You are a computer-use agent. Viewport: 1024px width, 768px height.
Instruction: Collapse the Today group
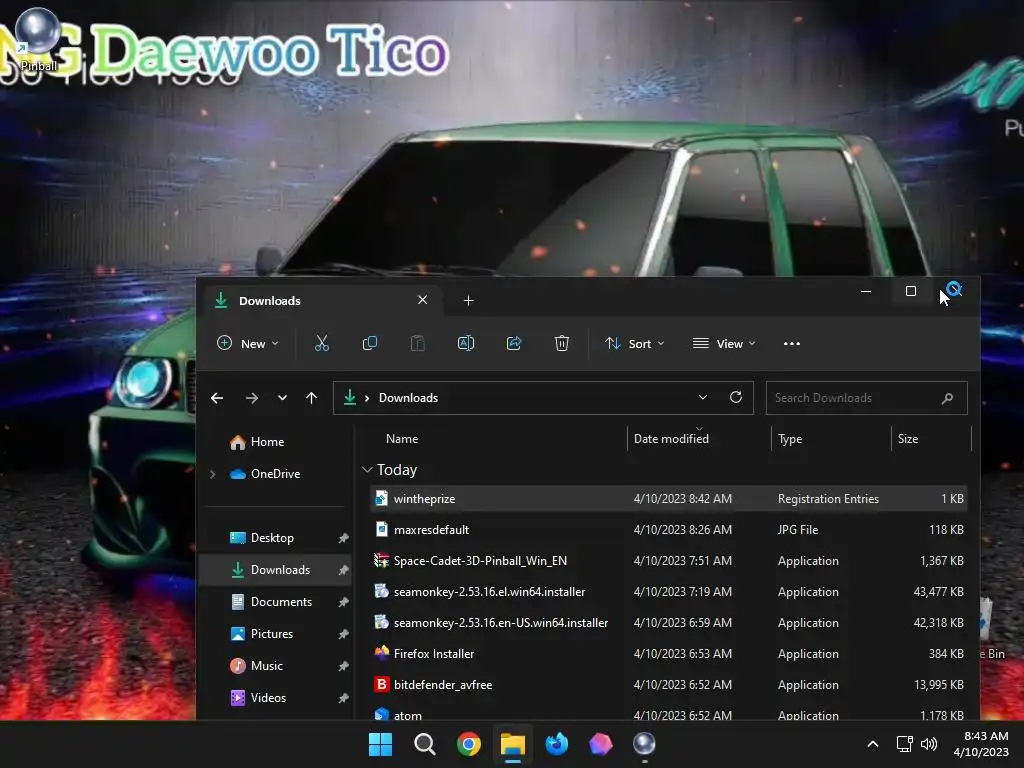coord(367,470)
